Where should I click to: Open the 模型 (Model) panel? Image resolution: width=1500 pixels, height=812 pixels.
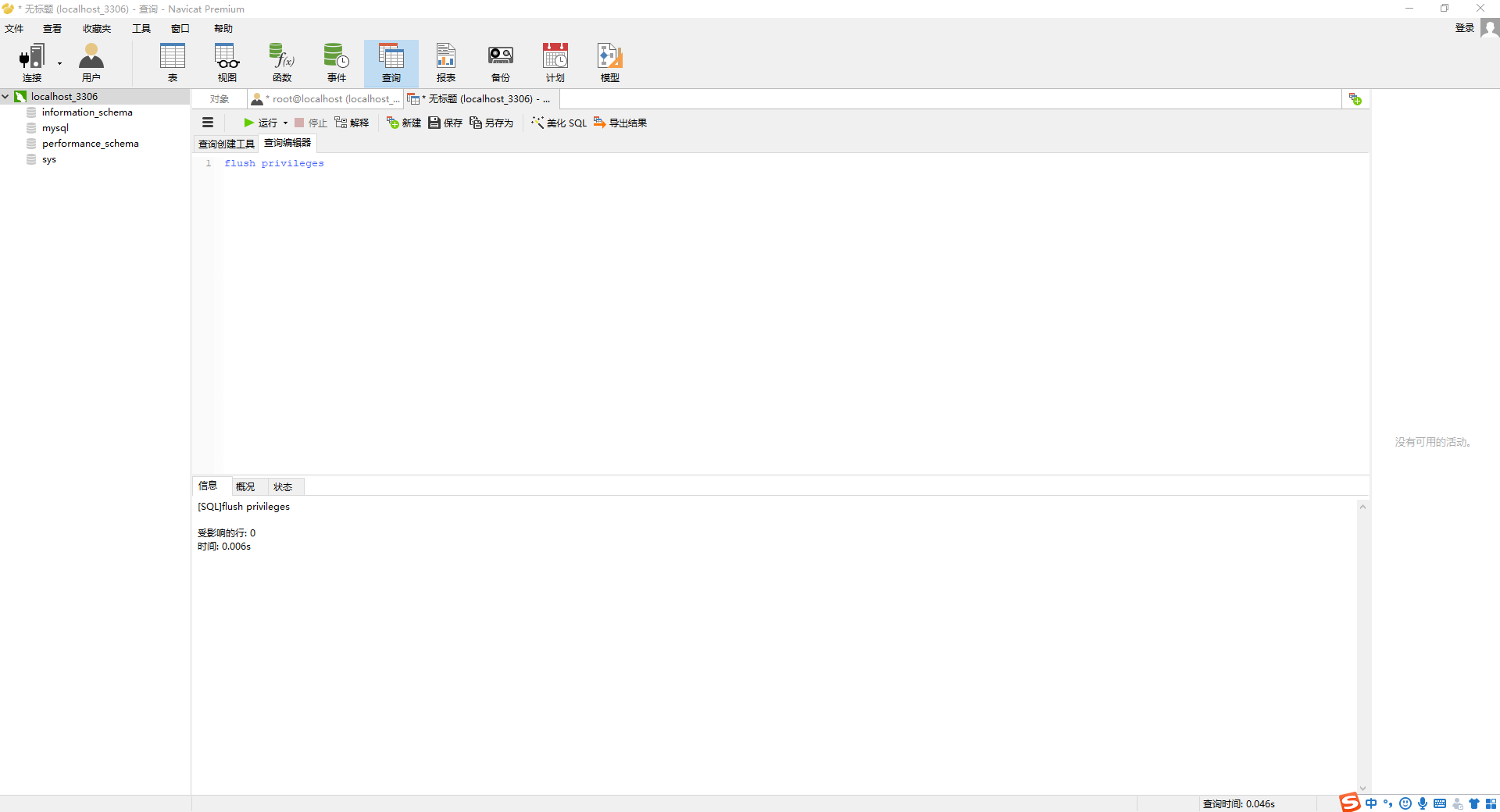(609, 62)
